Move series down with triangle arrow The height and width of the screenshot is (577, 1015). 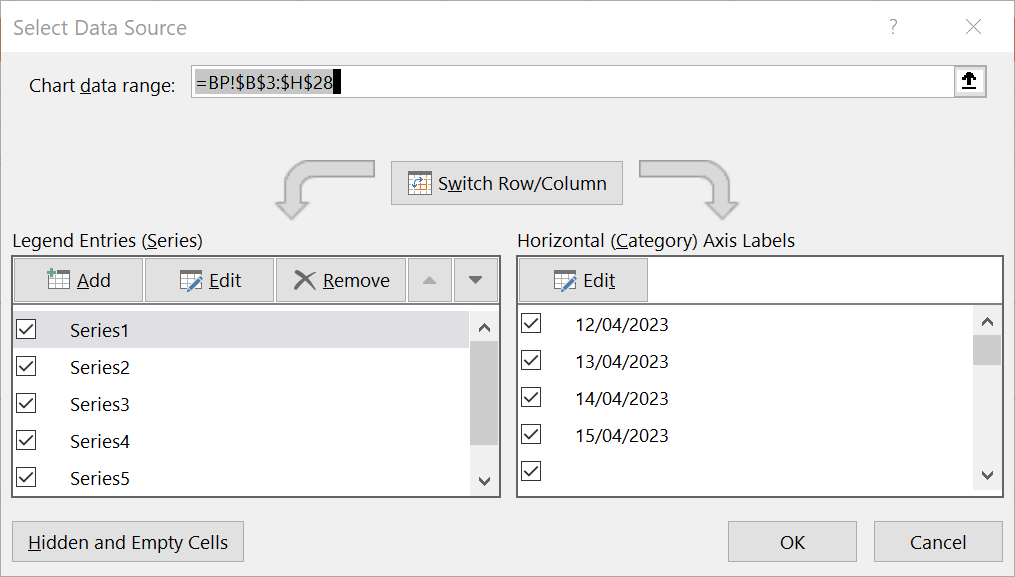point(476,280)
